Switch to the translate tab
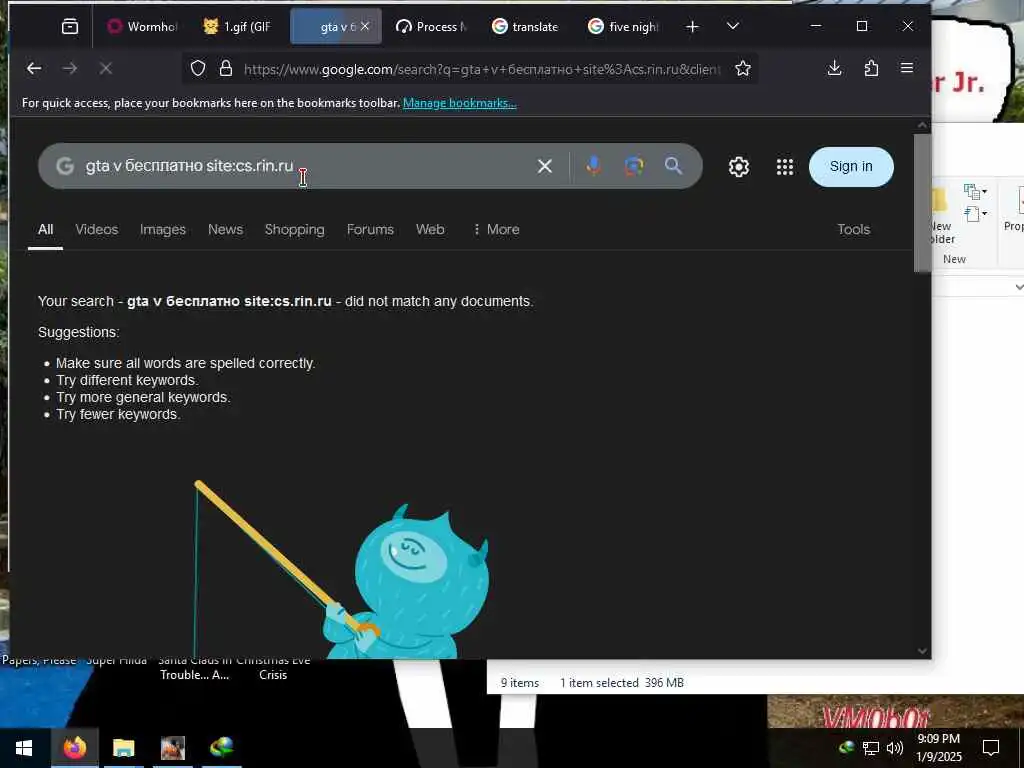 pos(526,26)
